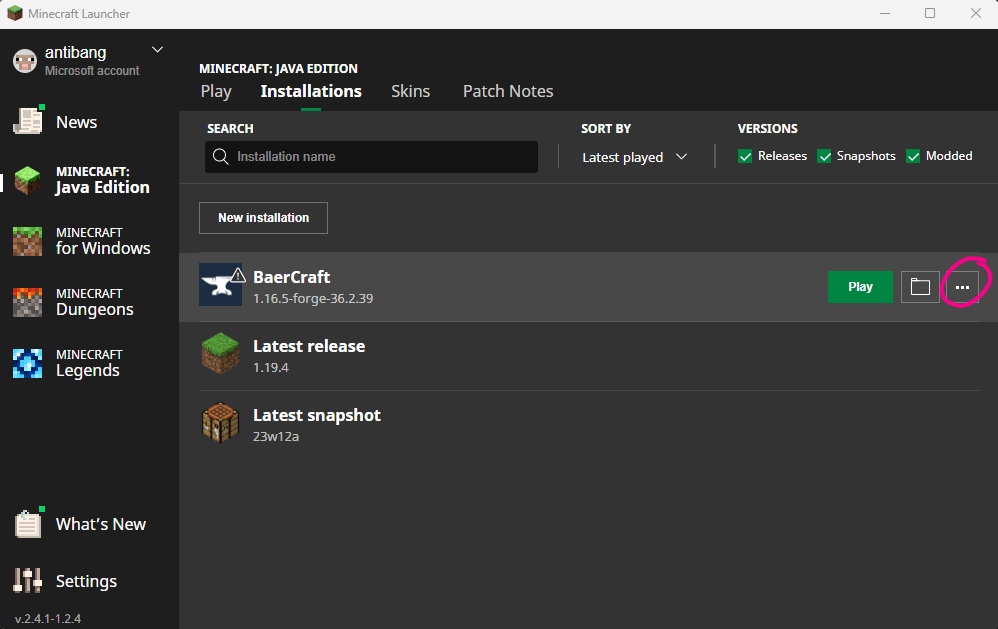
Task: Open Minecraft for Windows dirt block icon
Action: [28, 241]
